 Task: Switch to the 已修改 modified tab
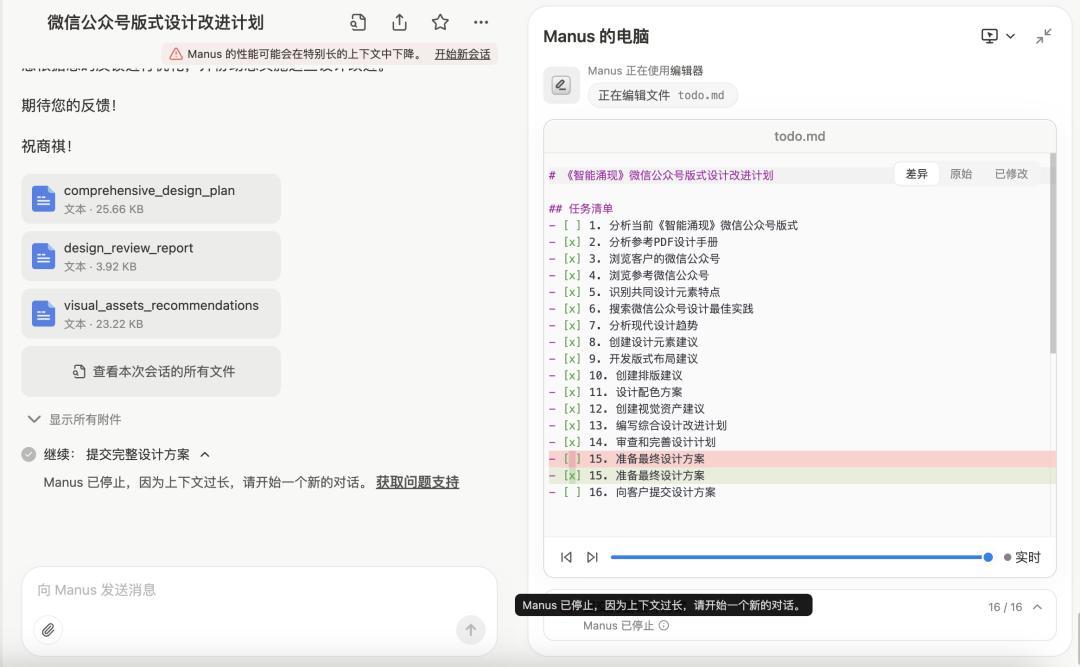1011,174
